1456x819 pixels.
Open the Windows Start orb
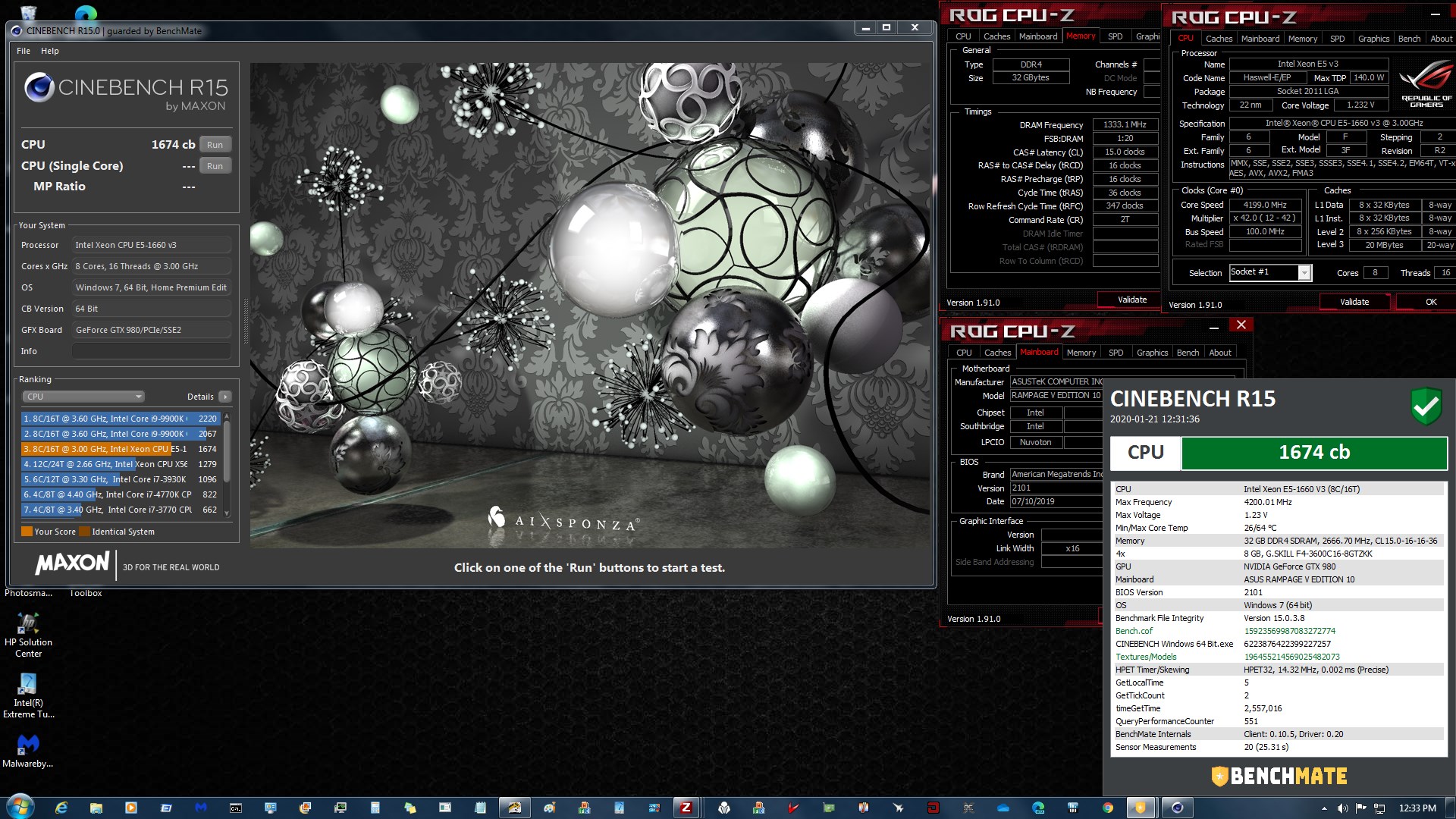pyautogui.click(x=20, y=806)
